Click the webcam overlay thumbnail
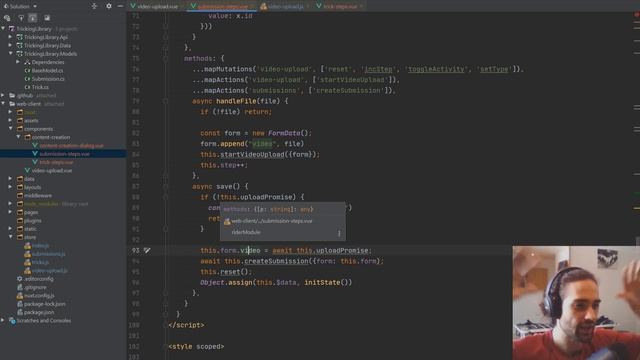 pos(576,303)
